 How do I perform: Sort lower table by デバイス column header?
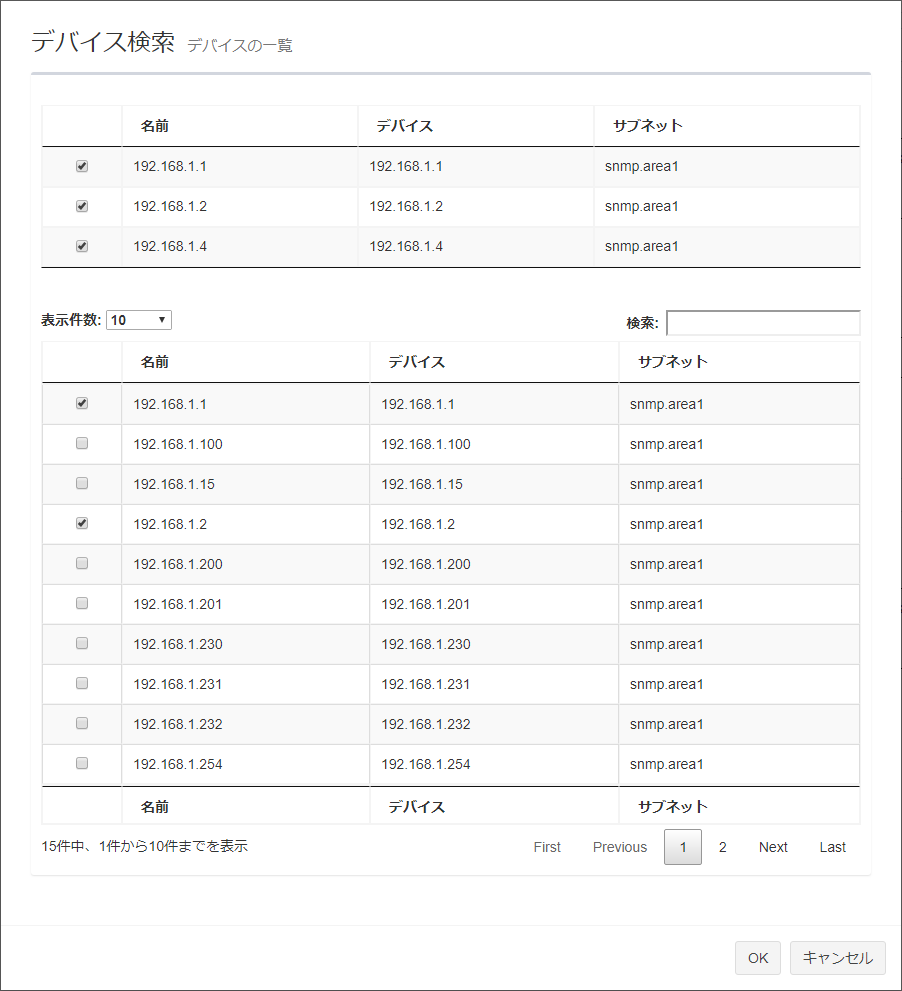click(416, 362)
